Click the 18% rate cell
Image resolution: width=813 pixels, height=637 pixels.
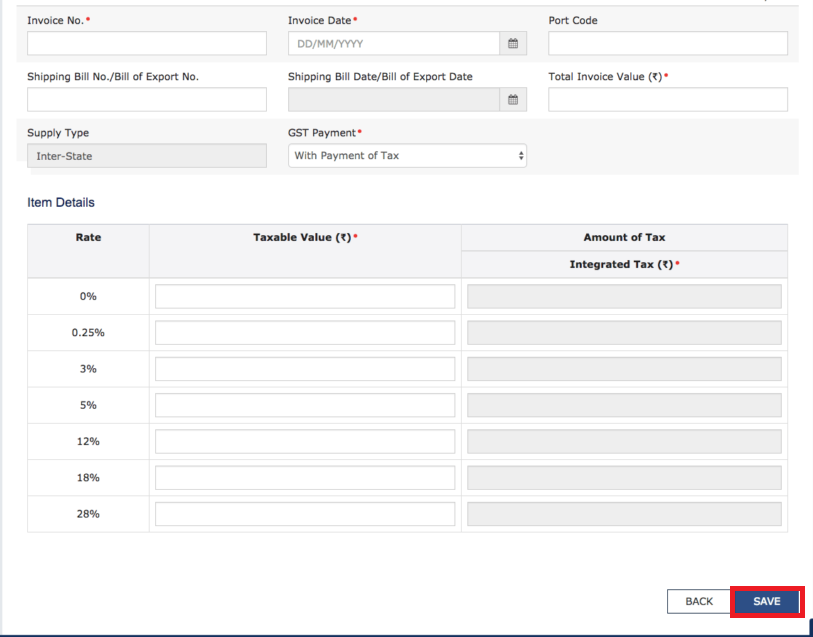pos(88,478)
